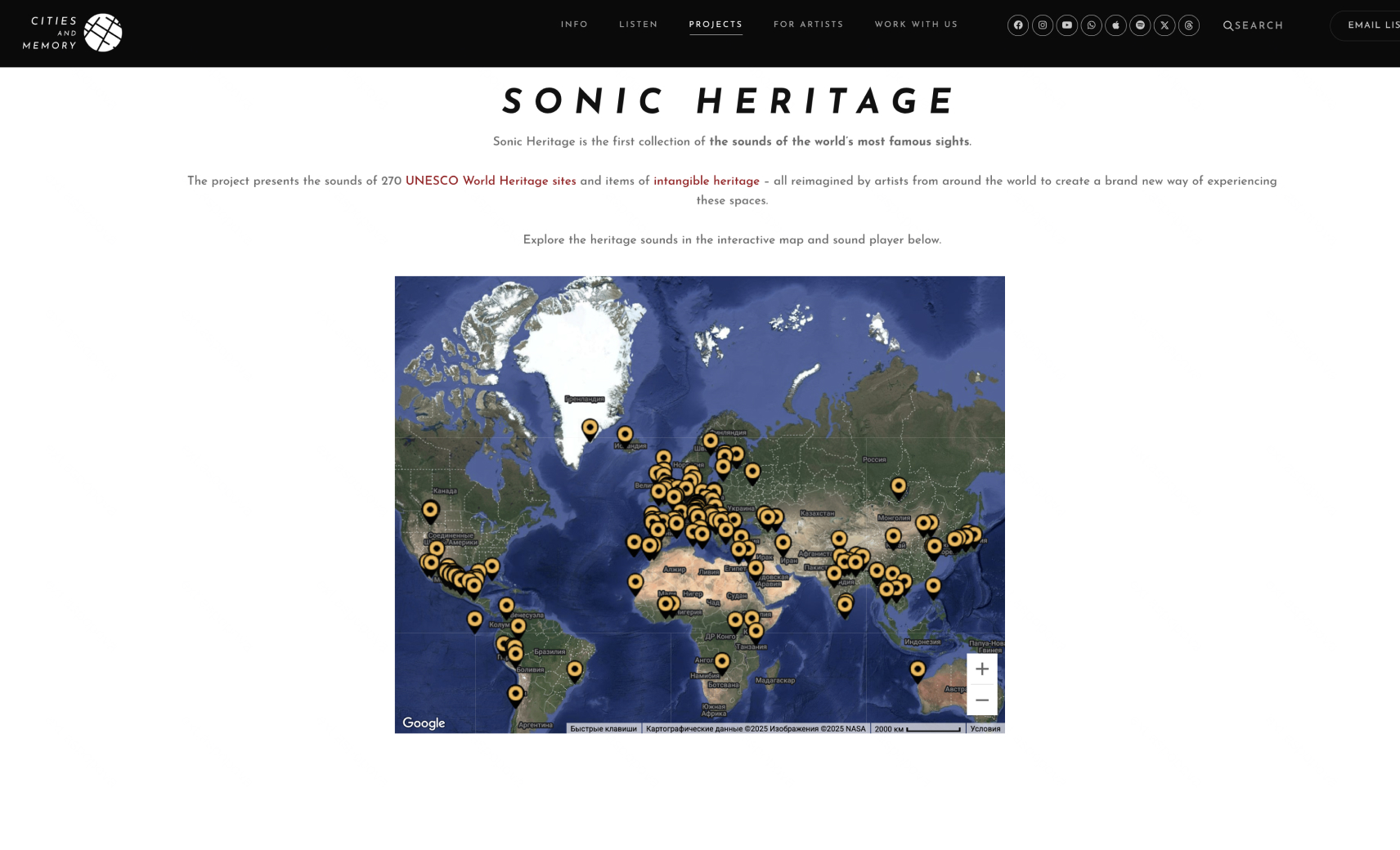Click the Бразилия label on the map

[550, 651]
